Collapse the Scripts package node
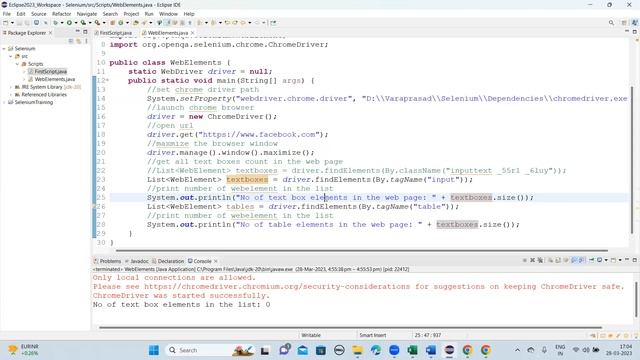The image size is (640, 360). [17, 64]
